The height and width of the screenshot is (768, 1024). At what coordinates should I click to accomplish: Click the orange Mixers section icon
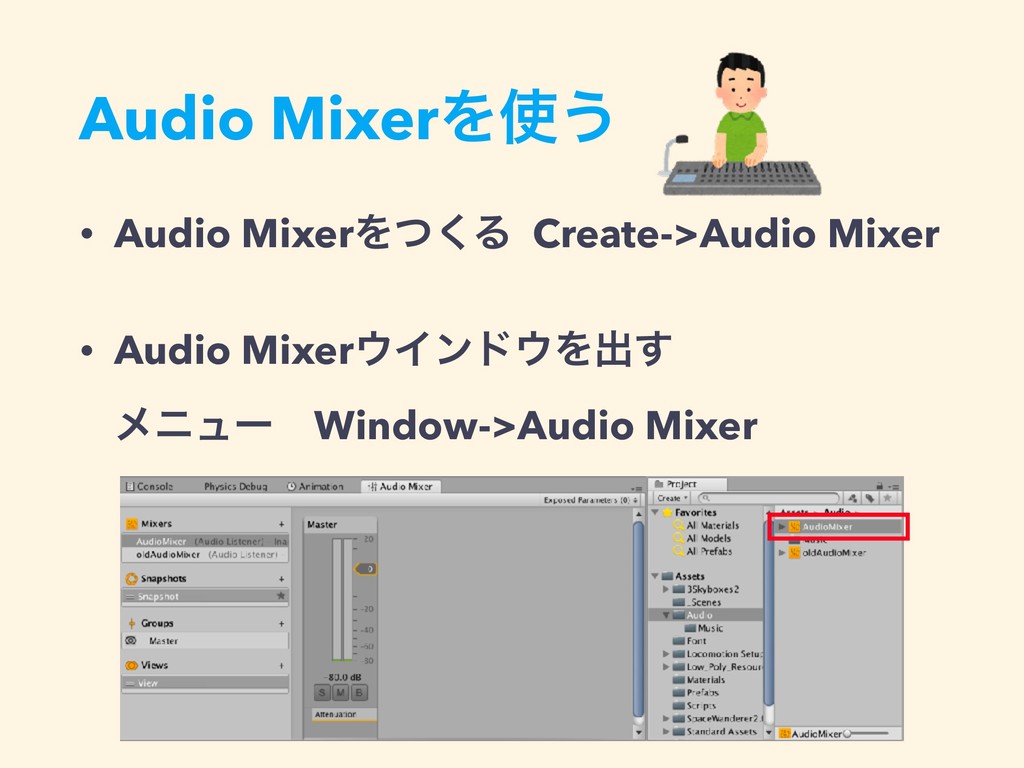pos(131,524)
